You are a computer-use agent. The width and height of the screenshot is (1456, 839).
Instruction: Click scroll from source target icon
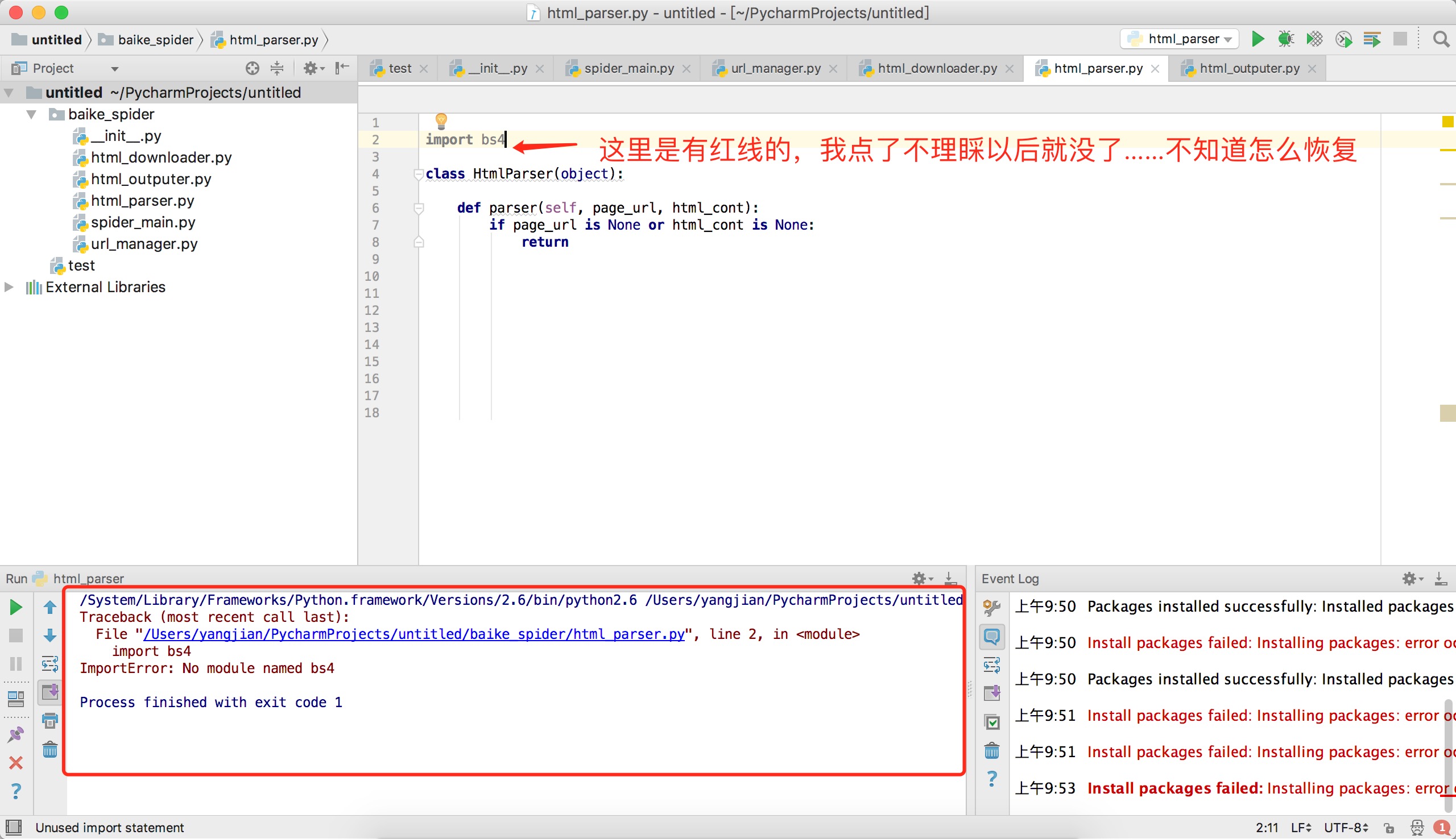coord(252,69)
